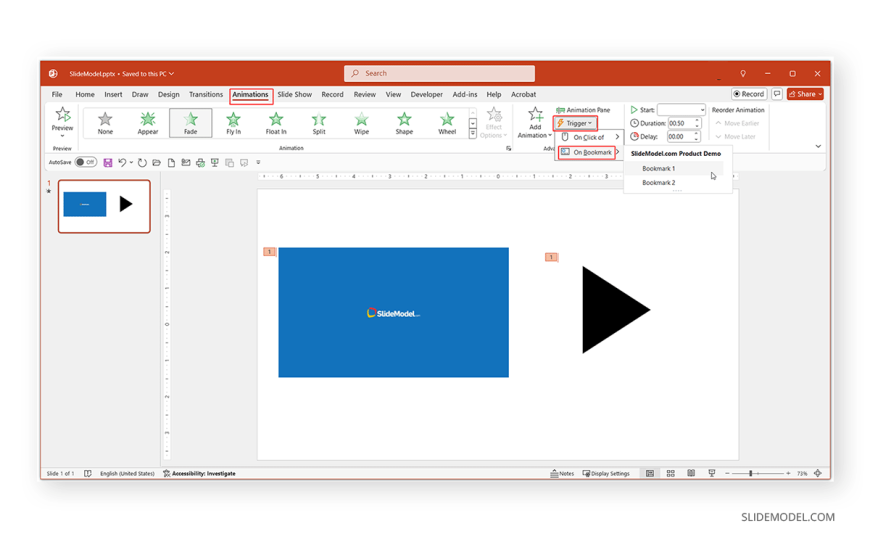Click Fit slide to window icon
870x539 pixels.
point(817,473)
